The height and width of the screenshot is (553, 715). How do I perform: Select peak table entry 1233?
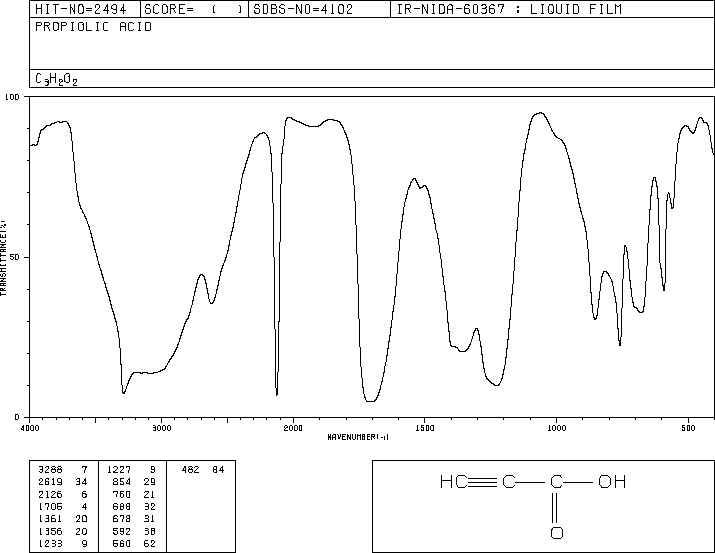(x=63, y=543)
